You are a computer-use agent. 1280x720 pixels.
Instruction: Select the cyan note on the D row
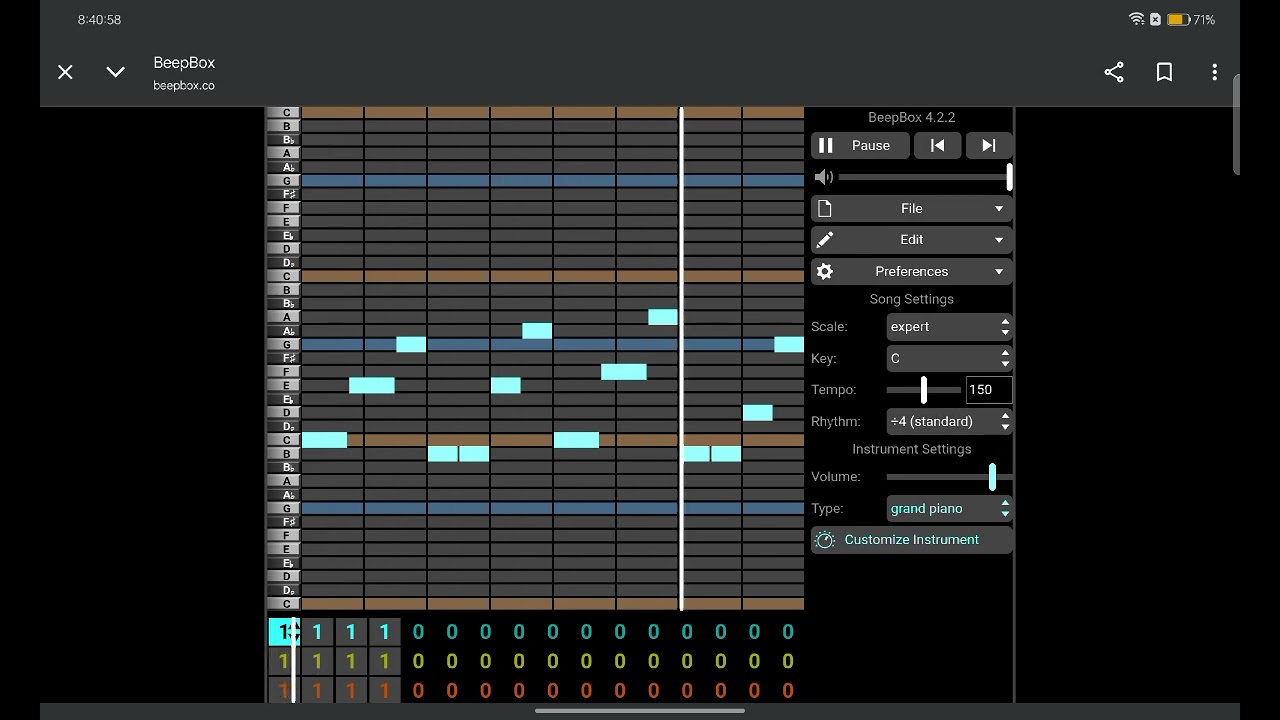[x=758, y=413]
